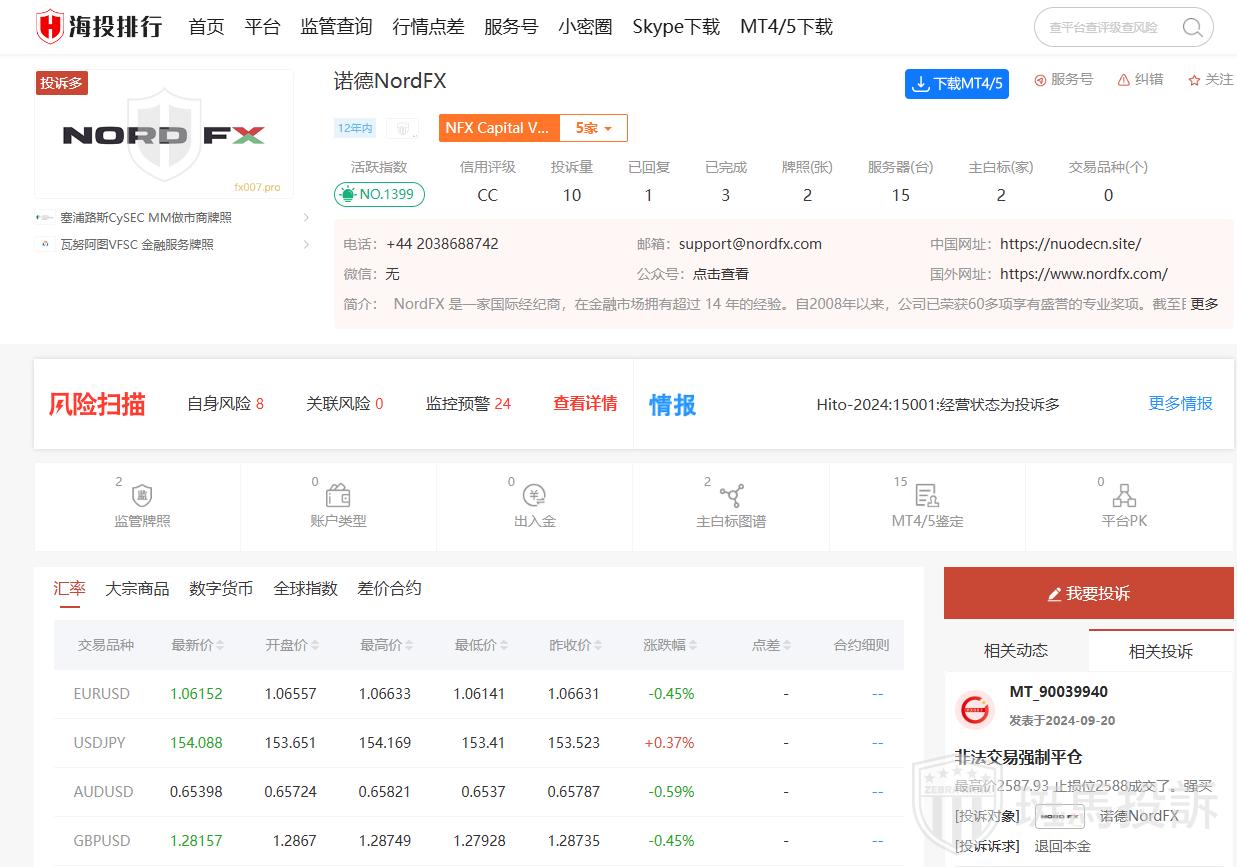
Task: Open the 监管牌照 license icon
Action: (x=142, y=496)
